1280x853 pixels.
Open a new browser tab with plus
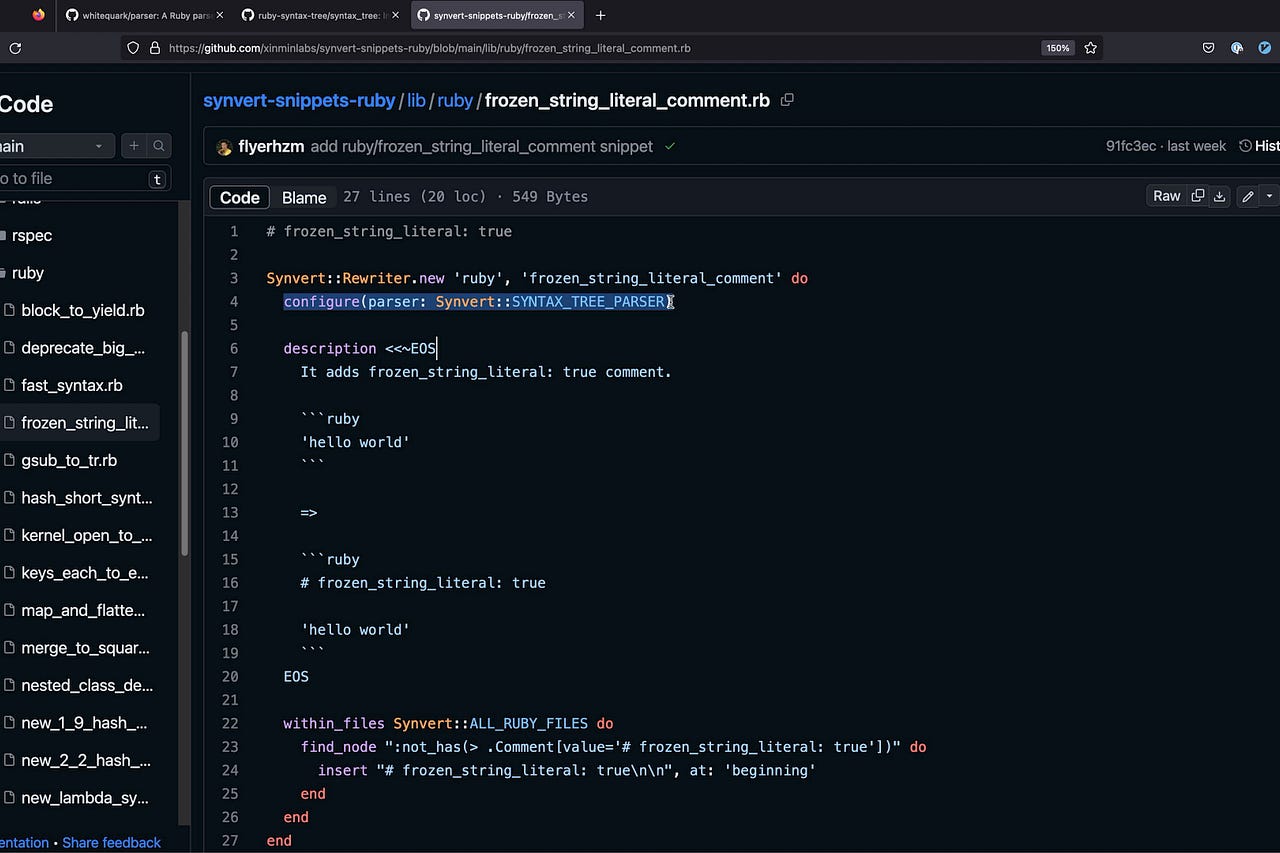(600, 15)
